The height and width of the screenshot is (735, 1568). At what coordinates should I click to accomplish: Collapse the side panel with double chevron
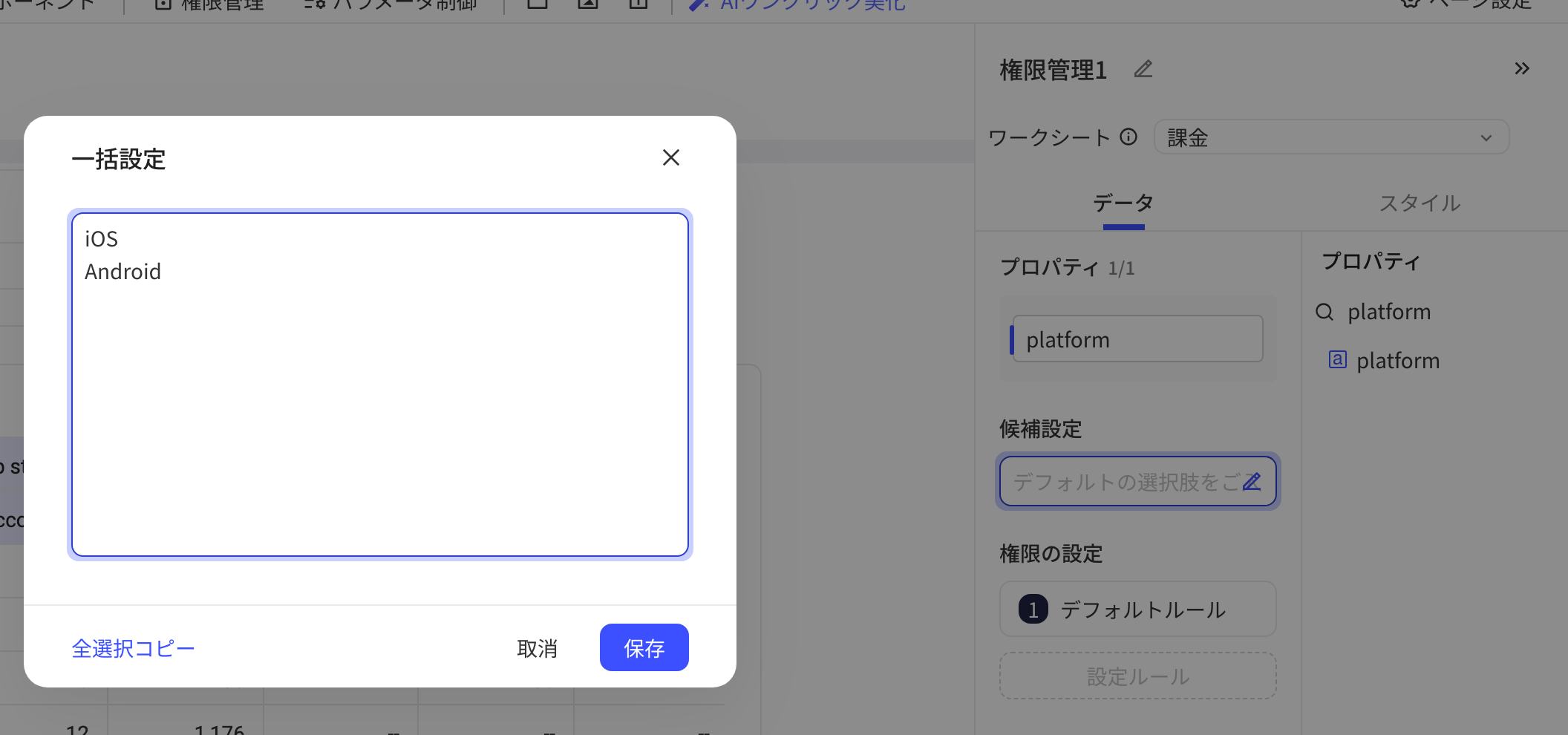(1522, 69)
